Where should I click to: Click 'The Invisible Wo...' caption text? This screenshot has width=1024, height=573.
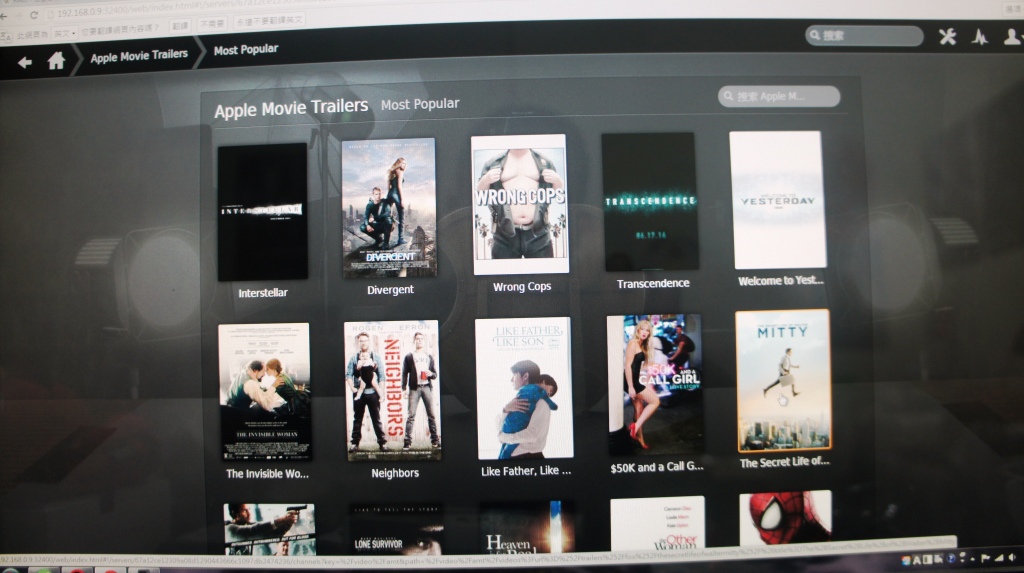267,474
